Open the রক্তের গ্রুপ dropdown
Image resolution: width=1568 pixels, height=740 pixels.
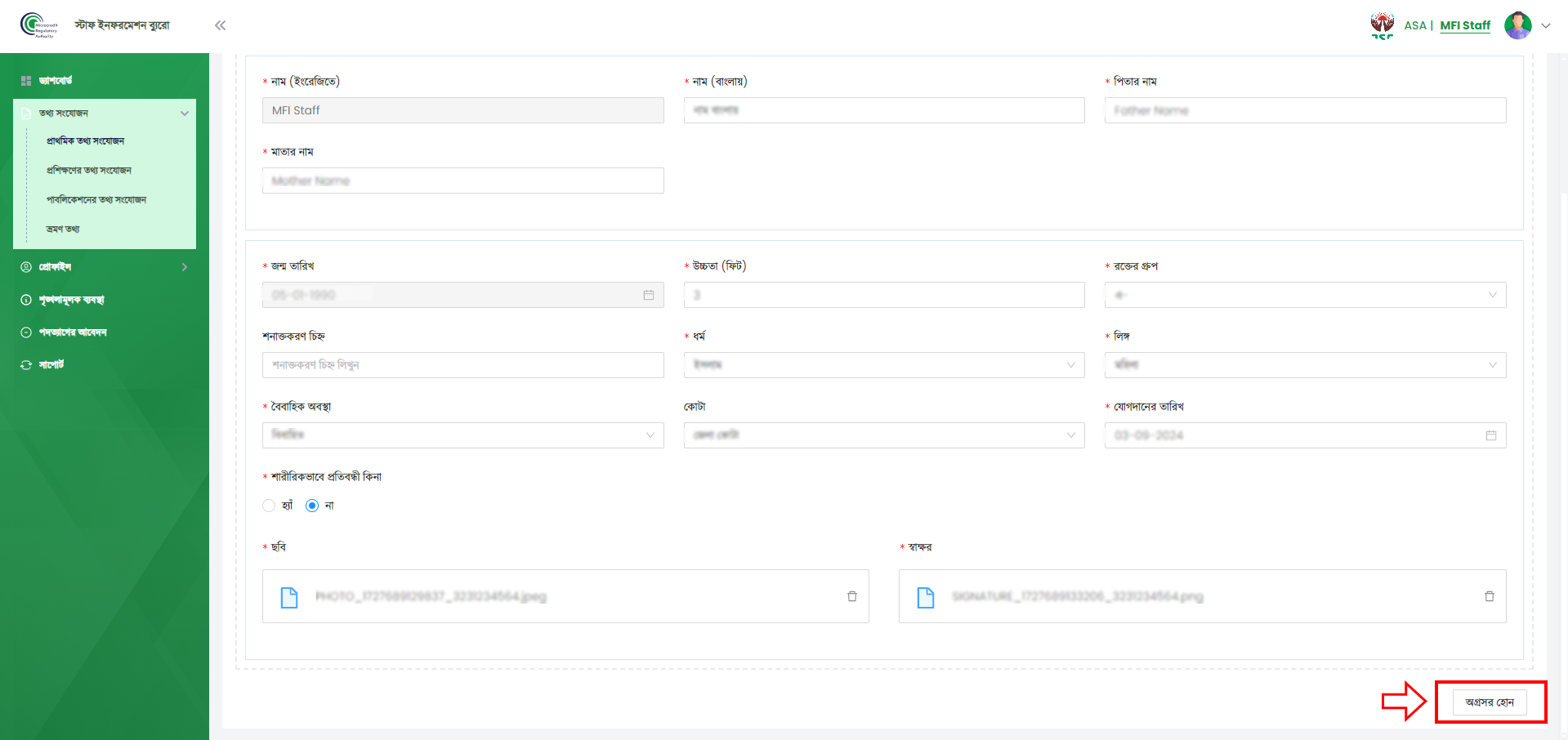click(1305, 295)
